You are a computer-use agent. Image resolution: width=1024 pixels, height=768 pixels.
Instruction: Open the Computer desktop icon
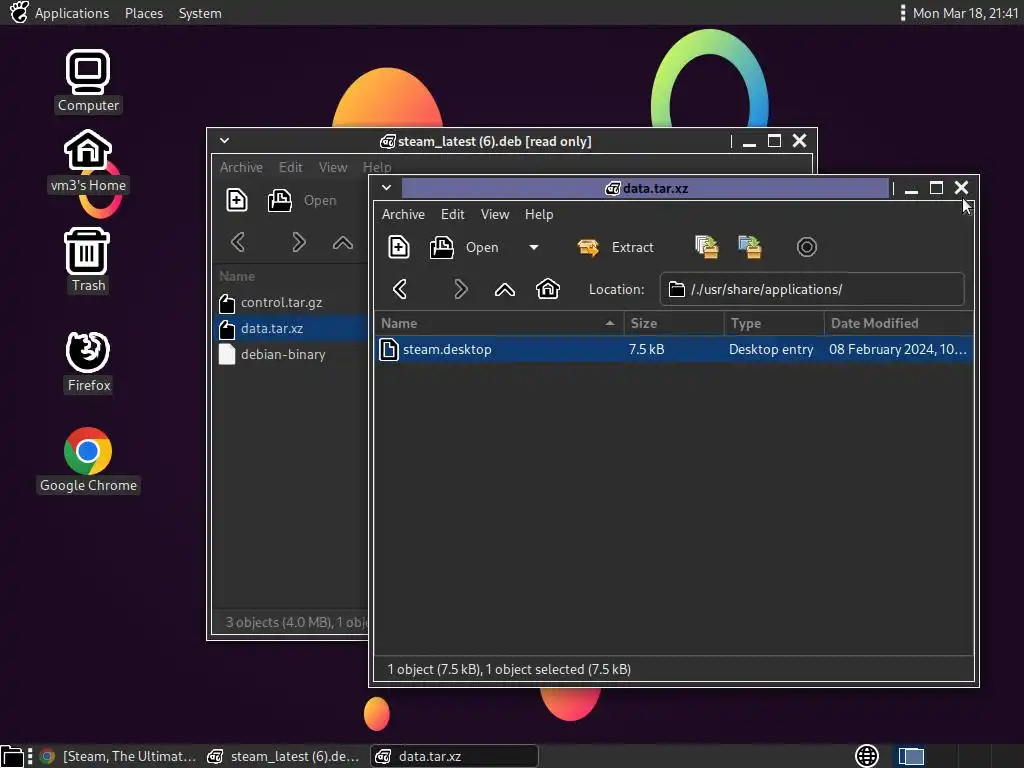[x=88, y=82]
